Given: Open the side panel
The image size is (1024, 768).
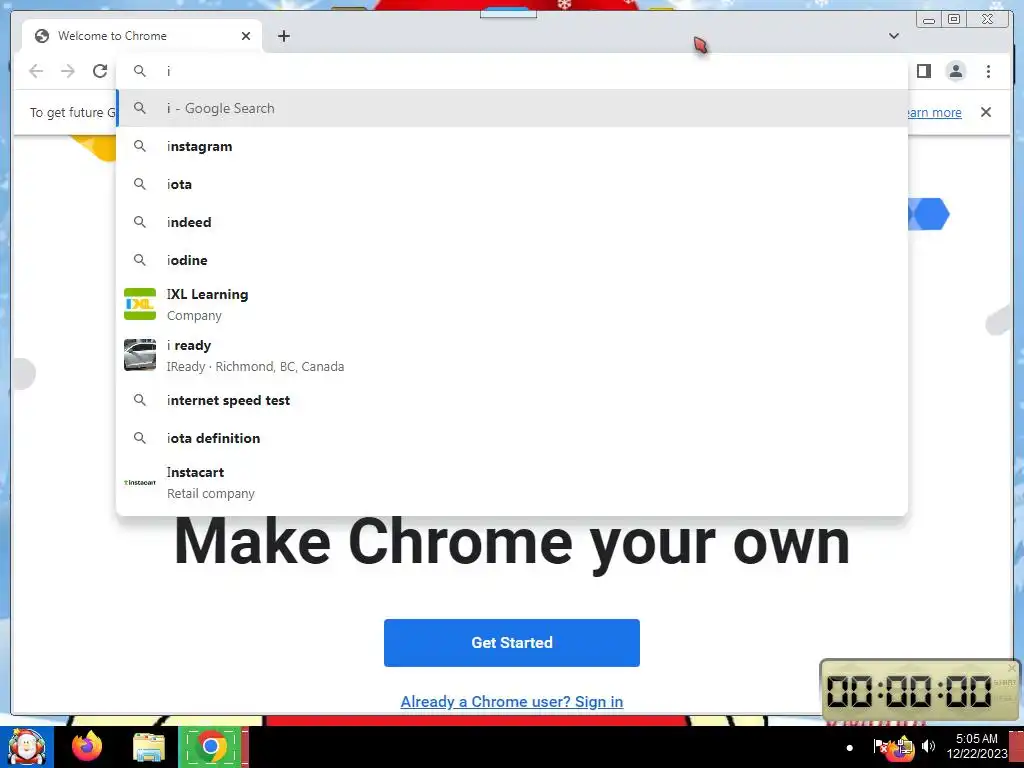Looking at the screenshot, I should click(923, 71).
